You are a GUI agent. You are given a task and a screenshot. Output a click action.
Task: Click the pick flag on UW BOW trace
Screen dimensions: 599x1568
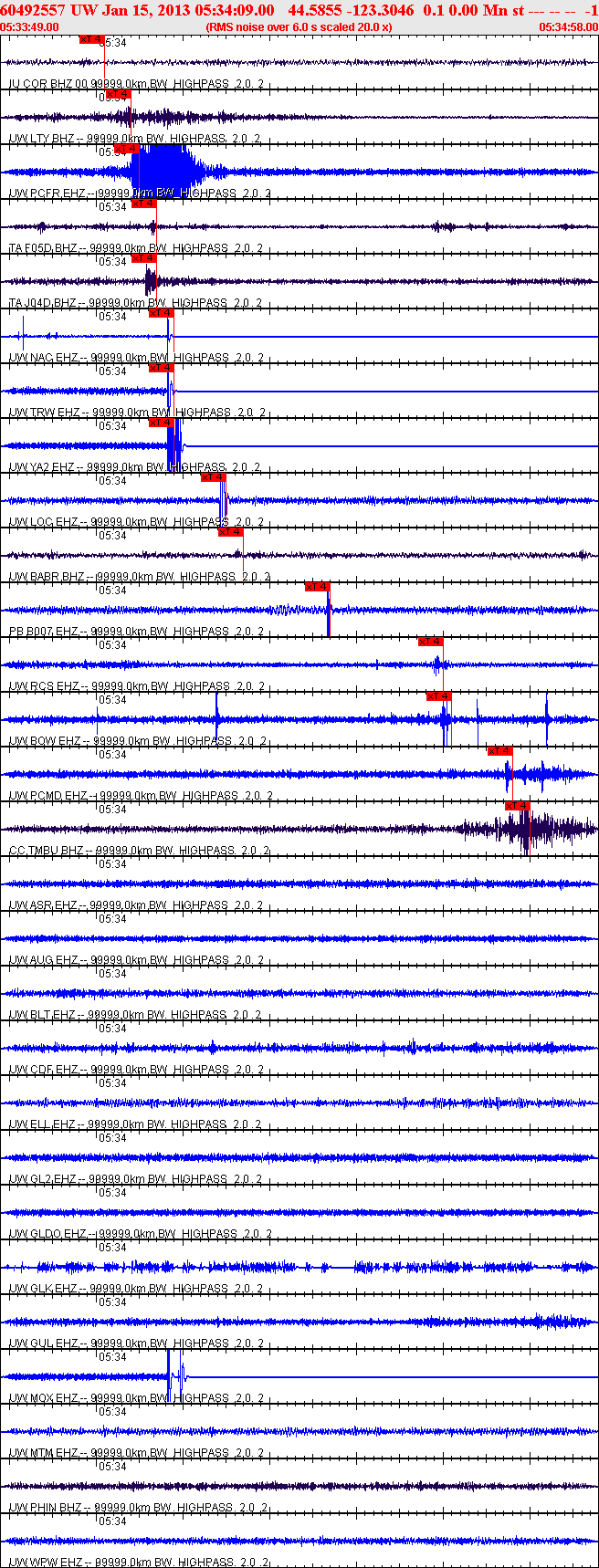click(439, 696)
